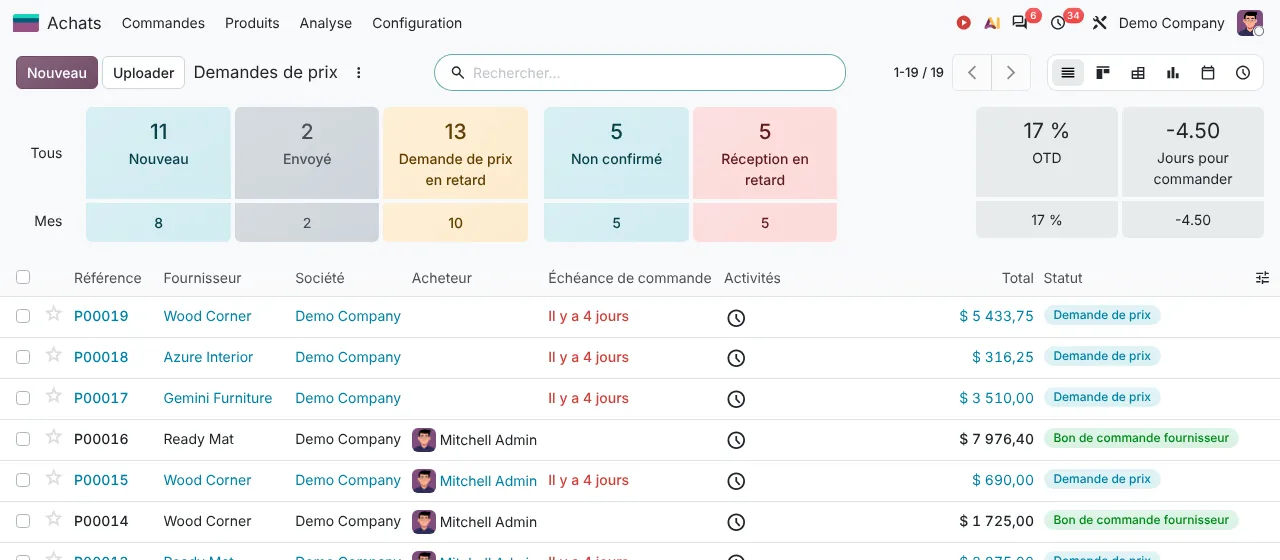The image size is (1280, 560).
Task: Filter by Non confirmé card showing 5
Action: 616,153
